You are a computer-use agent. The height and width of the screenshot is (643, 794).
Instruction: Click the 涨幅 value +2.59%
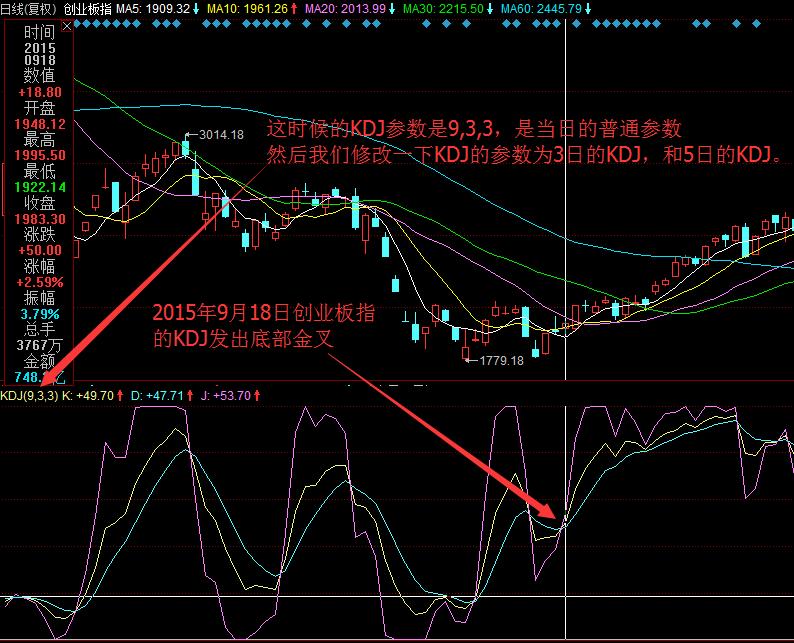(x=40, y=282)
